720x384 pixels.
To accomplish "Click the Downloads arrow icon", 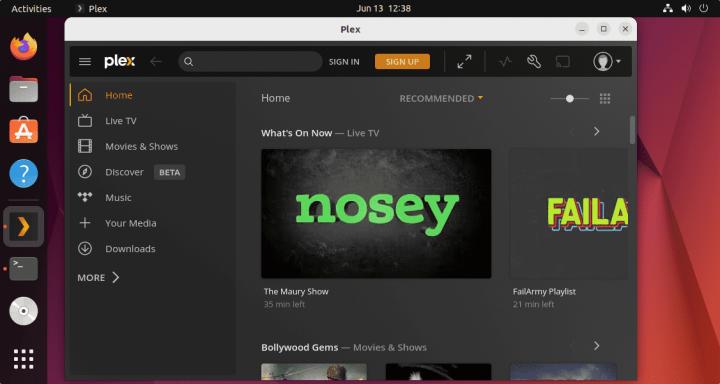I will [85, 248].
